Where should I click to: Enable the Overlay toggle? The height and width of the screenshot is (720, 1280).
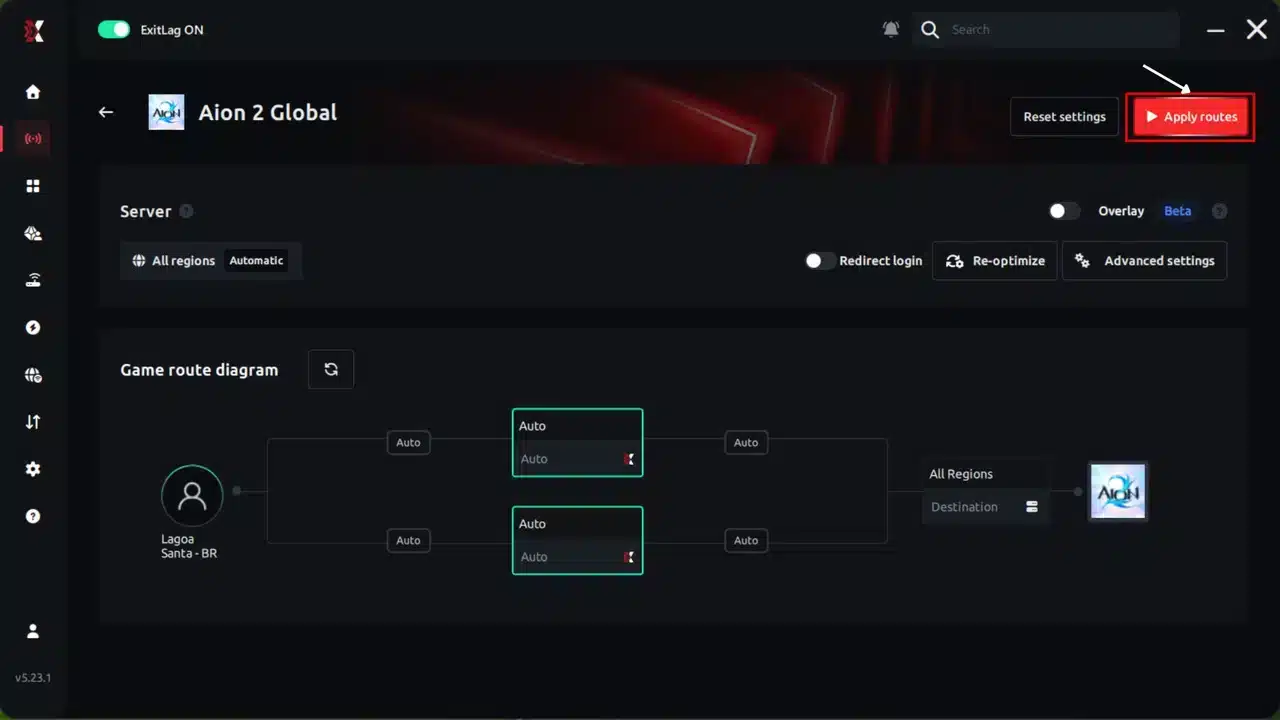(1065, 211)
